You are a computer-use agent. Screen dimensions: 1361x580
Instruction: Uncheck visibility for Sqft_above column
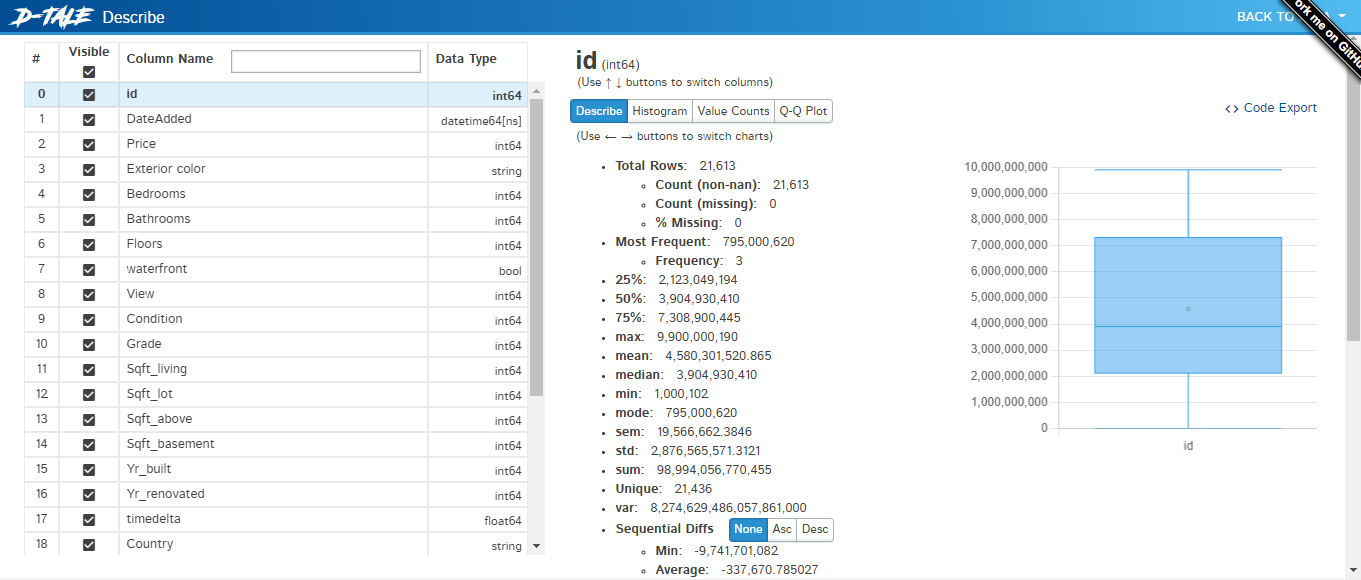[x=89, y=420]
